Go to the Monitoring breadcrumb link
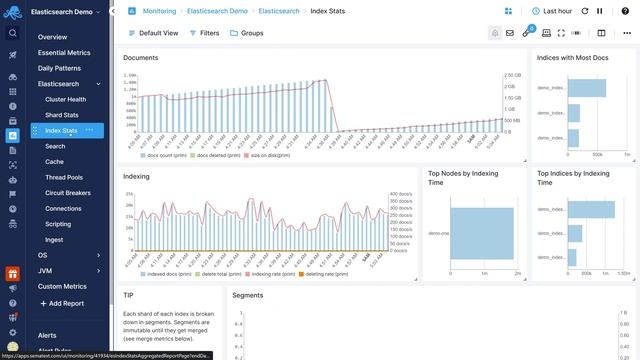The width and height of the screenshot is (640, 360). pos(159,11)
